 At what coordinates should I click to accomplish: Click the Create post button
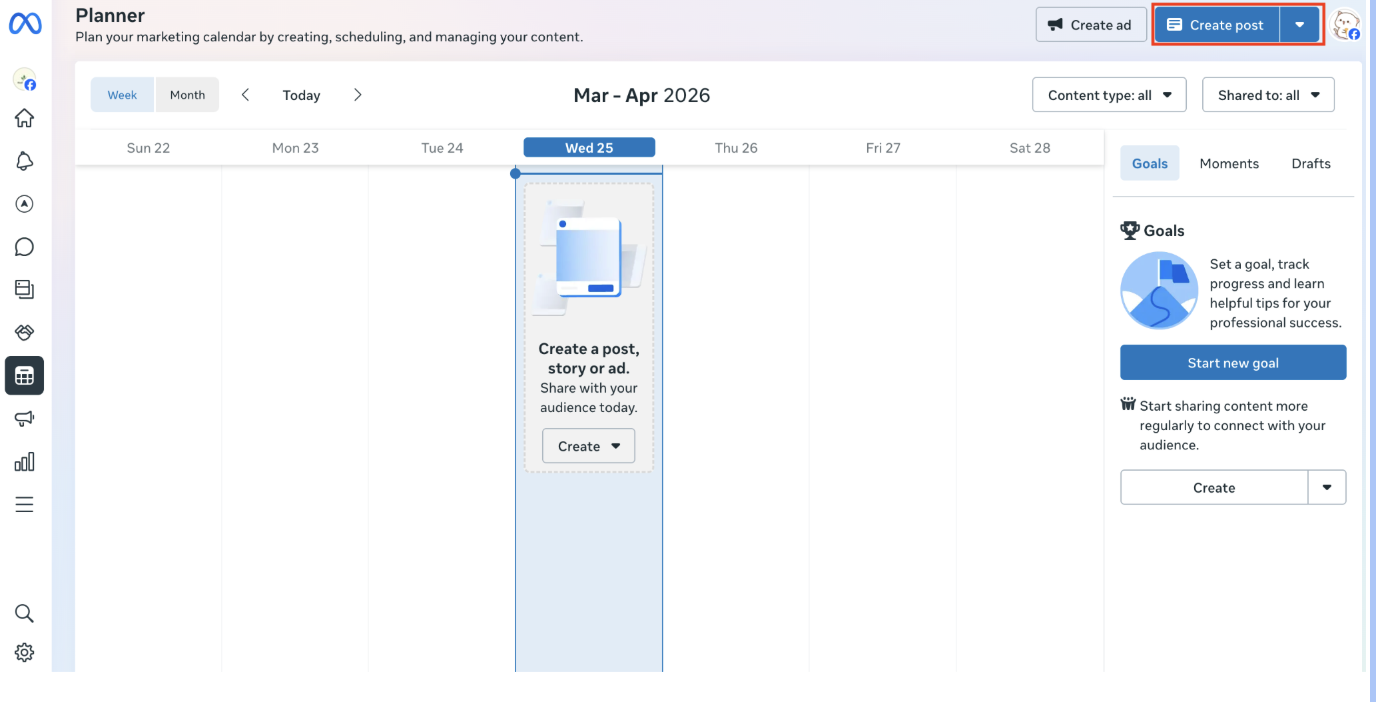(x=1216, y=25)
